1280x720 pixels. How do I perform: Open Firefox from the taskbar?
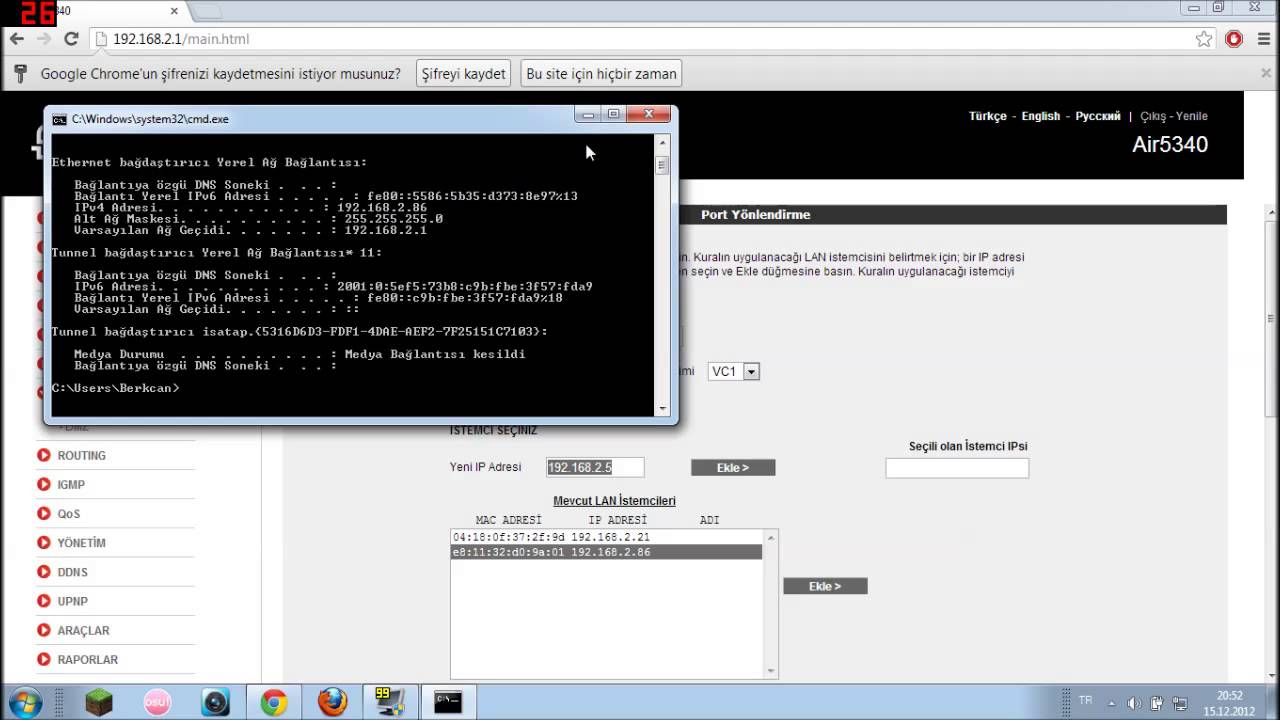pos(331,702)
